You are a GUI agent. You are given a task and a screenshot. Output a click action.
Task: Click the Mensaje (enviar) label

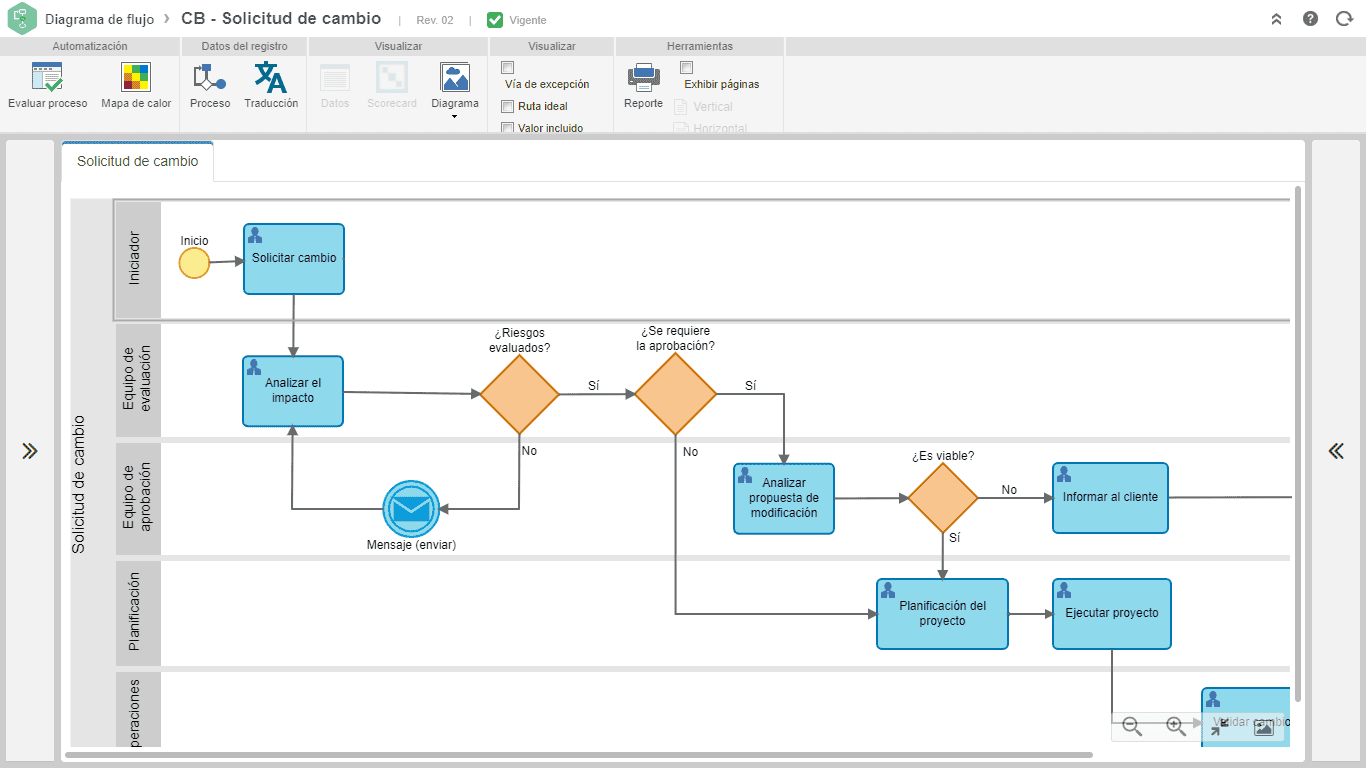click(x=411, y=545)
